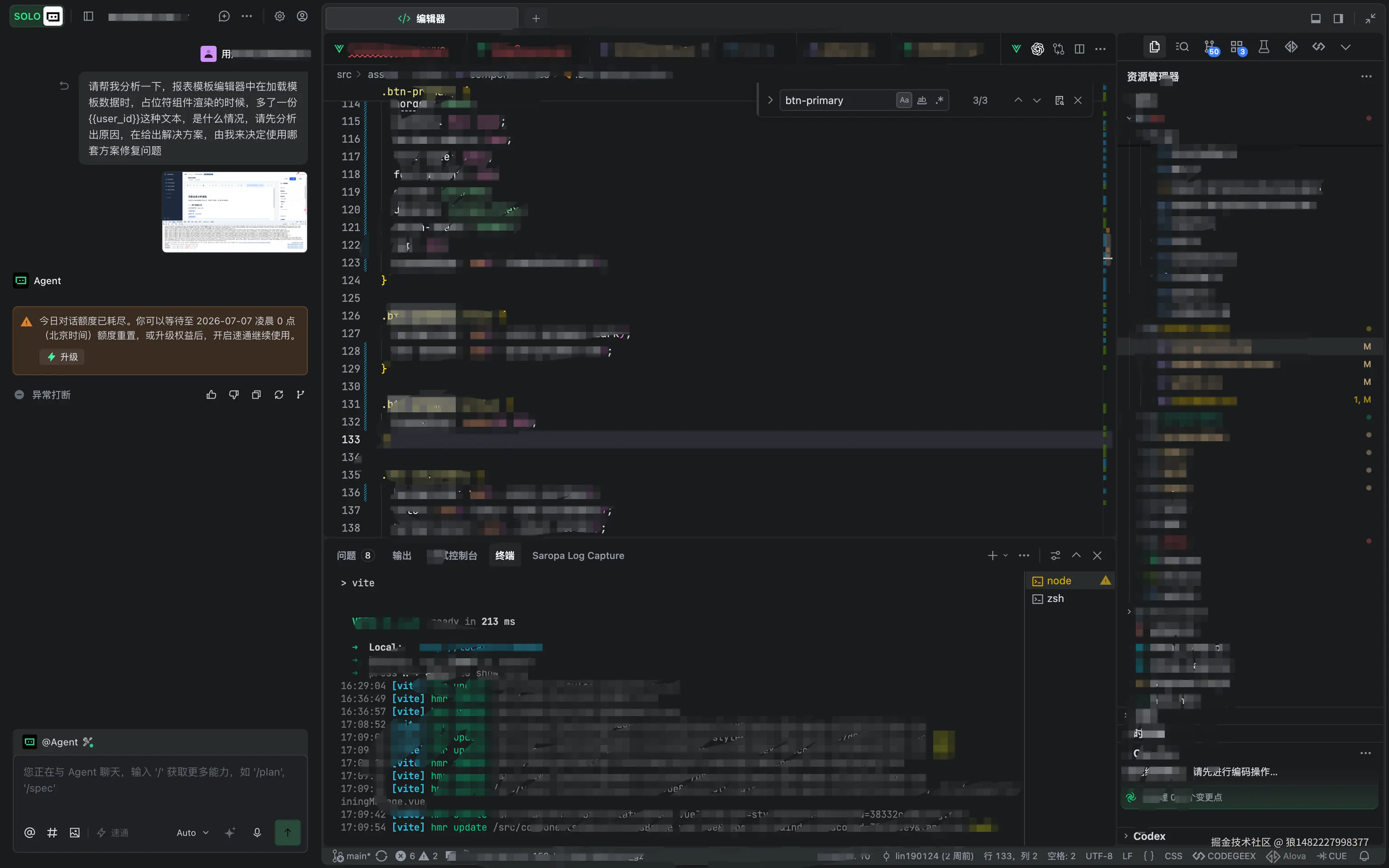Select the 编辑器 editor tab
This screenshot has height=868, width=1389.
422,18
